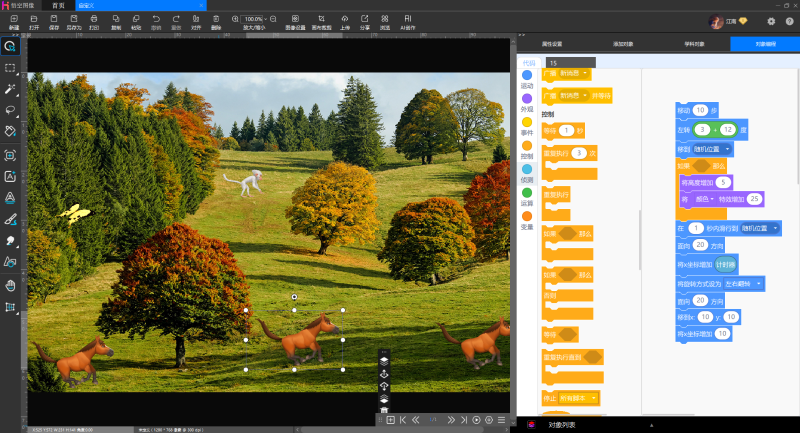The height and width of the screenshot is (433, 800).
Task: Switch to the 添加对象 tab
Action: pos(623,44)
